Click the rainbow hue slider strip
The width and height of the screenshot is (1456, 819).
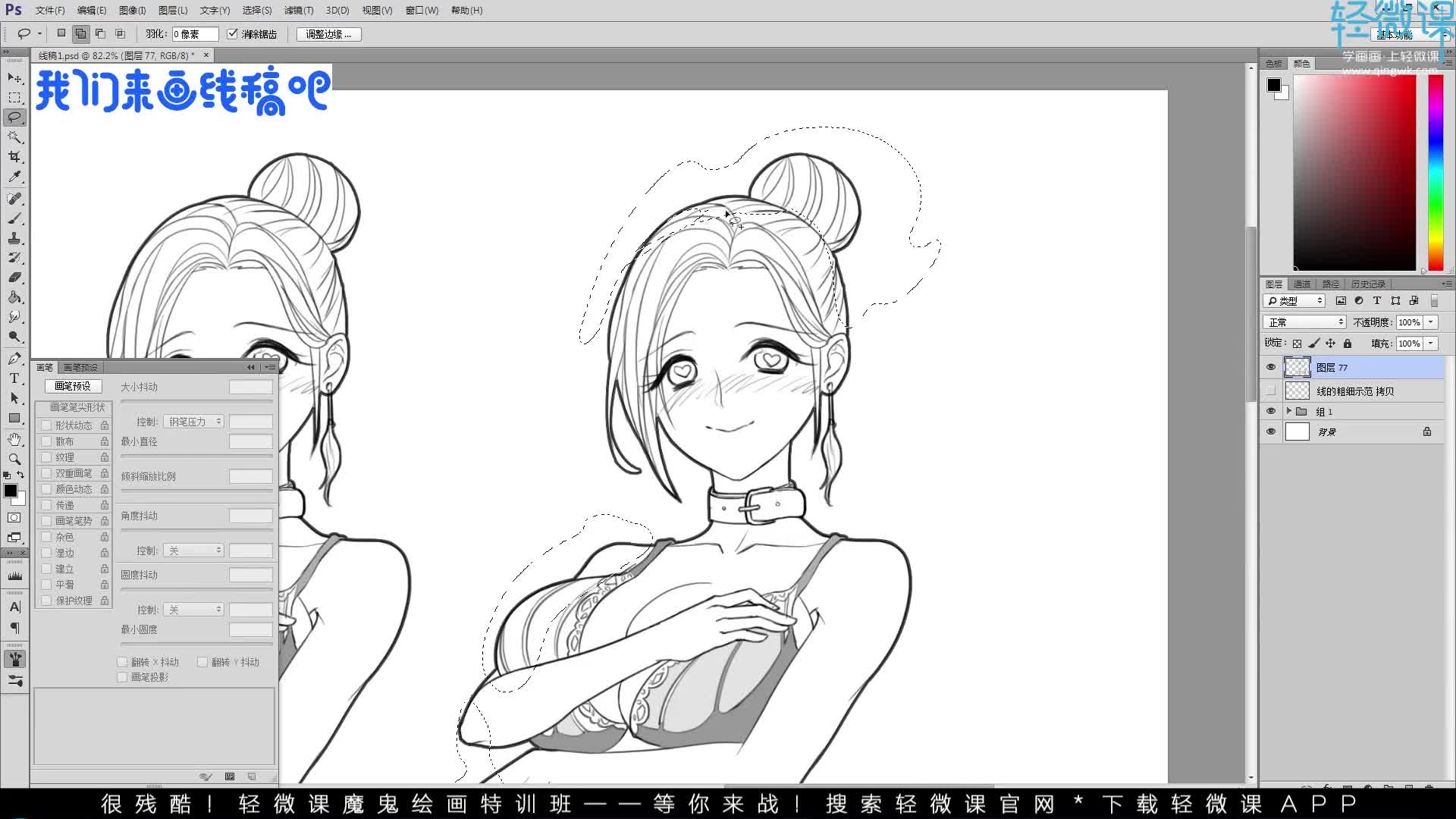1436,172
